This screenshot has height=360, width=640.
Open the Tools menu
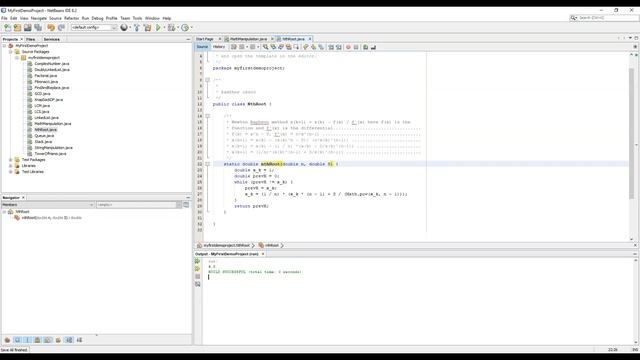[x=137, y=18]
